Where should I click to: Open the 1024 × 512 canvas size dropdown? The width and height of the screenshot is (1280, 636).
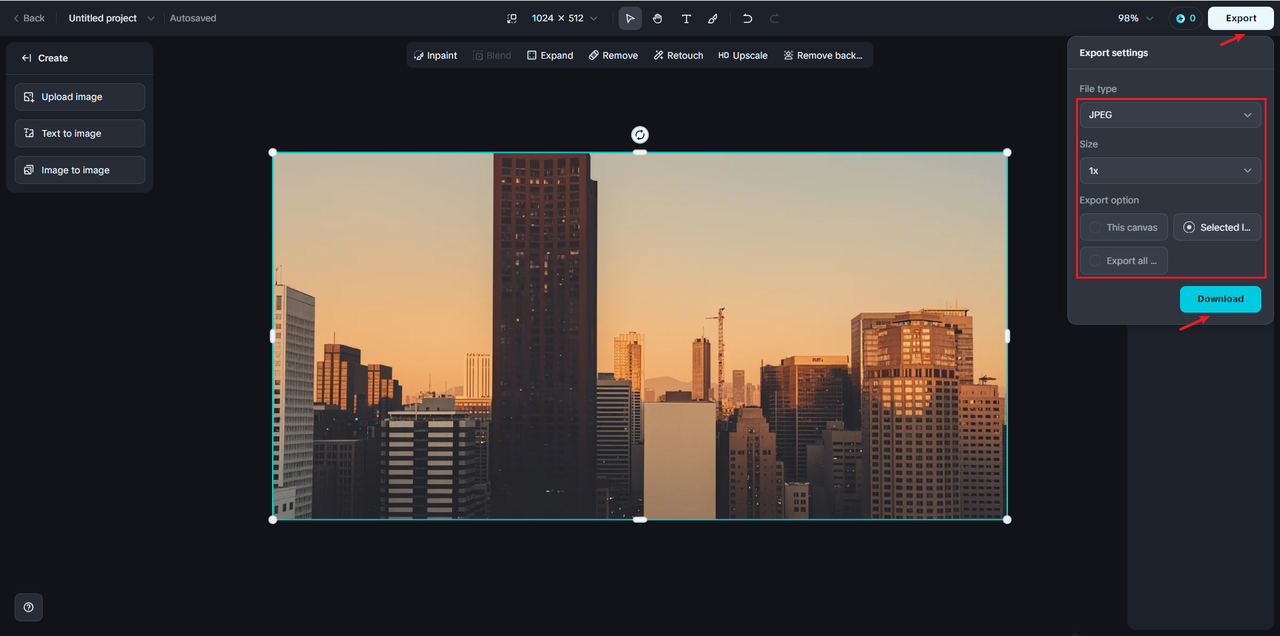click(565, 18)
